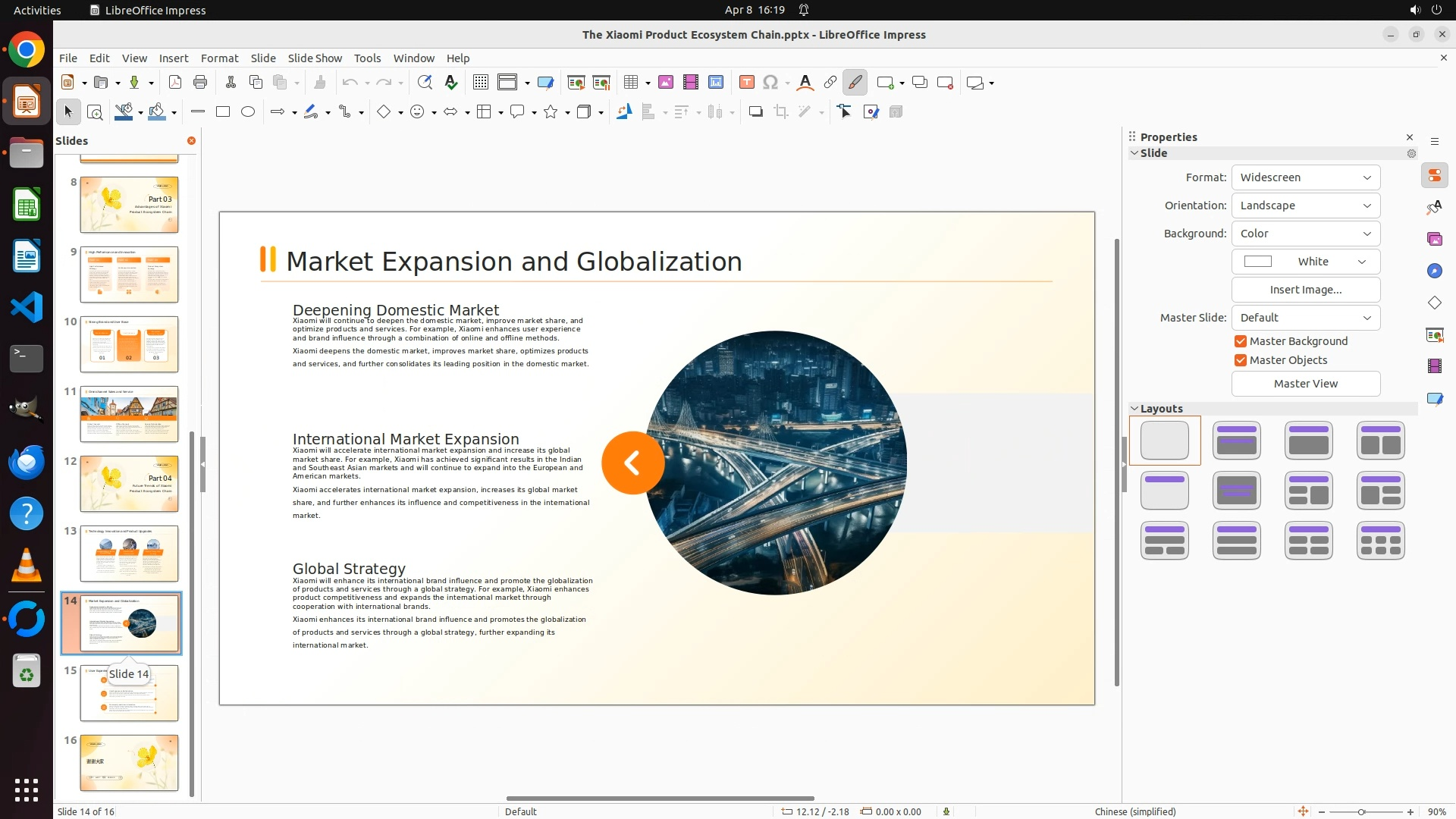
Task: Open the White background color swatch
Action: (x=1305, y=262)
